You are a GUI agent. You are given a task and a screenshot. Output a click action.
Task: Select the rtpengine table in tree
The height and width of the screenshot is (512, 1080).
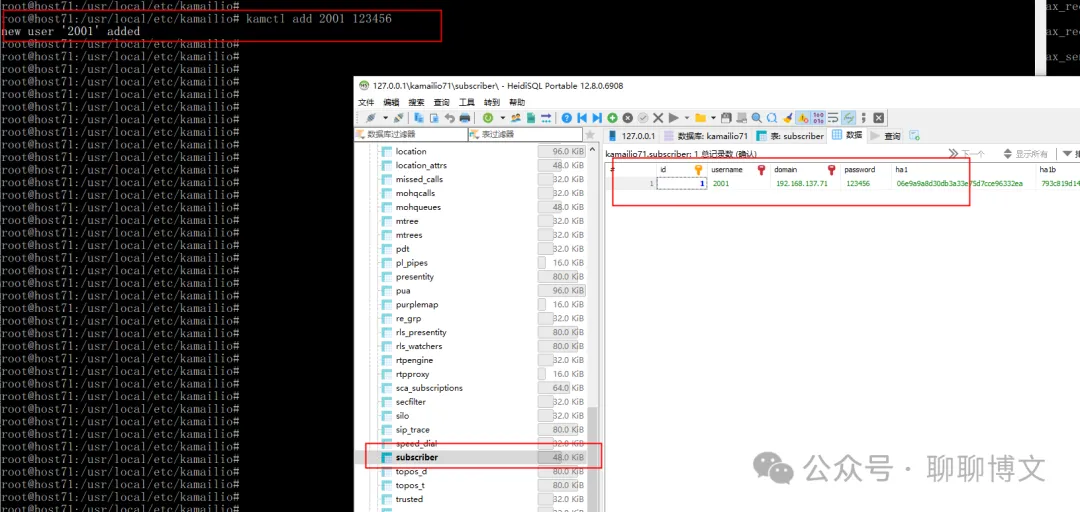pos(414,360)
